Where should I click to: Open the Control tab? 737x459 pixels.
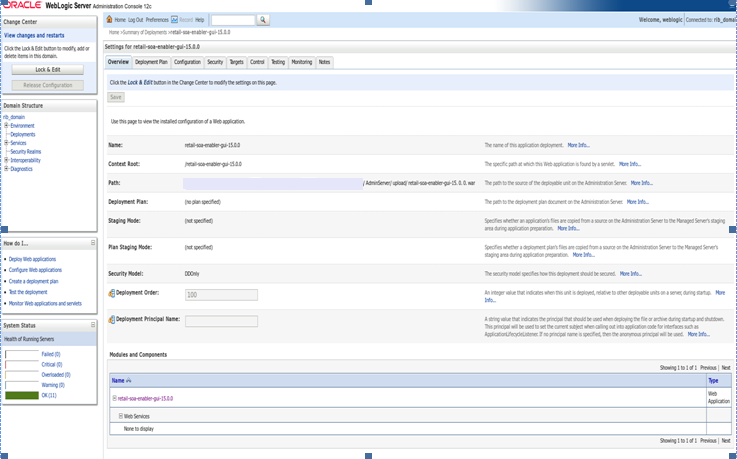point(257,62)
